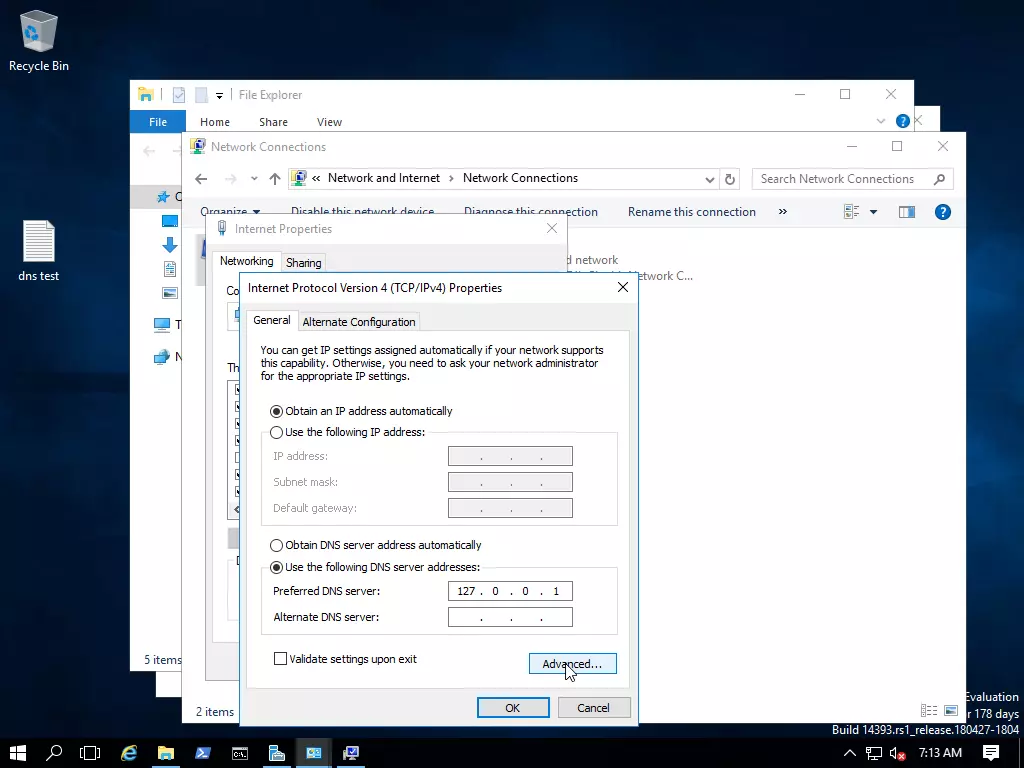Expand File Explorer ribbon chevron
The height and width of the screenshot is (768, 1024).
click(x=881, y=121)
